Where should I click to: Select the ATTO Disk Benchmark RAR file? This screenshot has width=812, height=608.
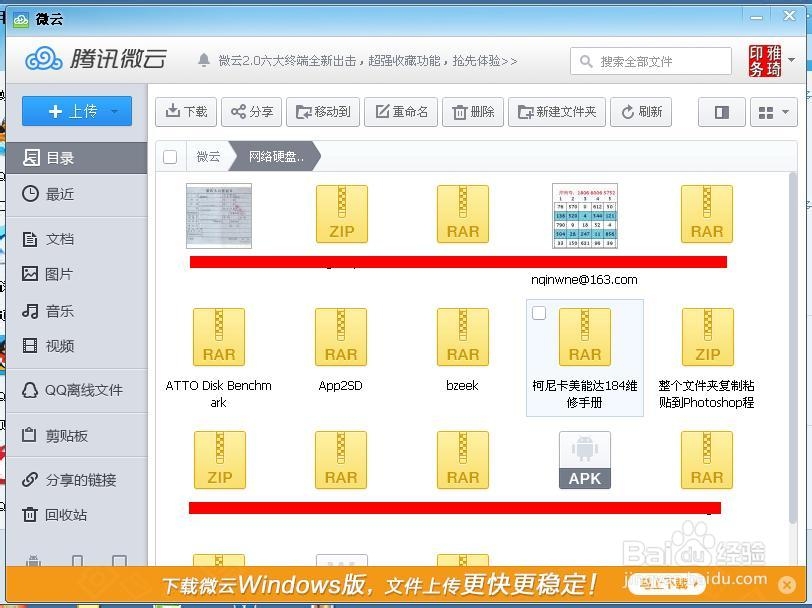coord(219,337)
